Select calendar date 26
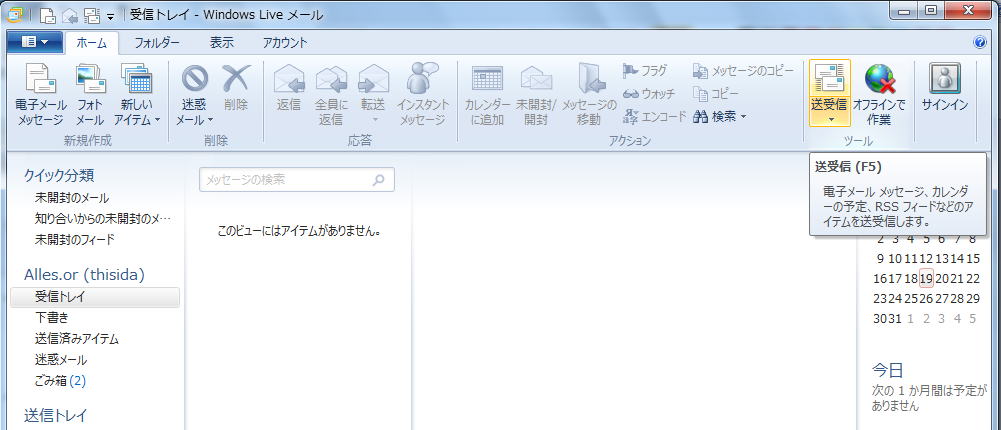Image resolution: width=1001 pixels, height=430 pixels. click(x=926, y=299)
